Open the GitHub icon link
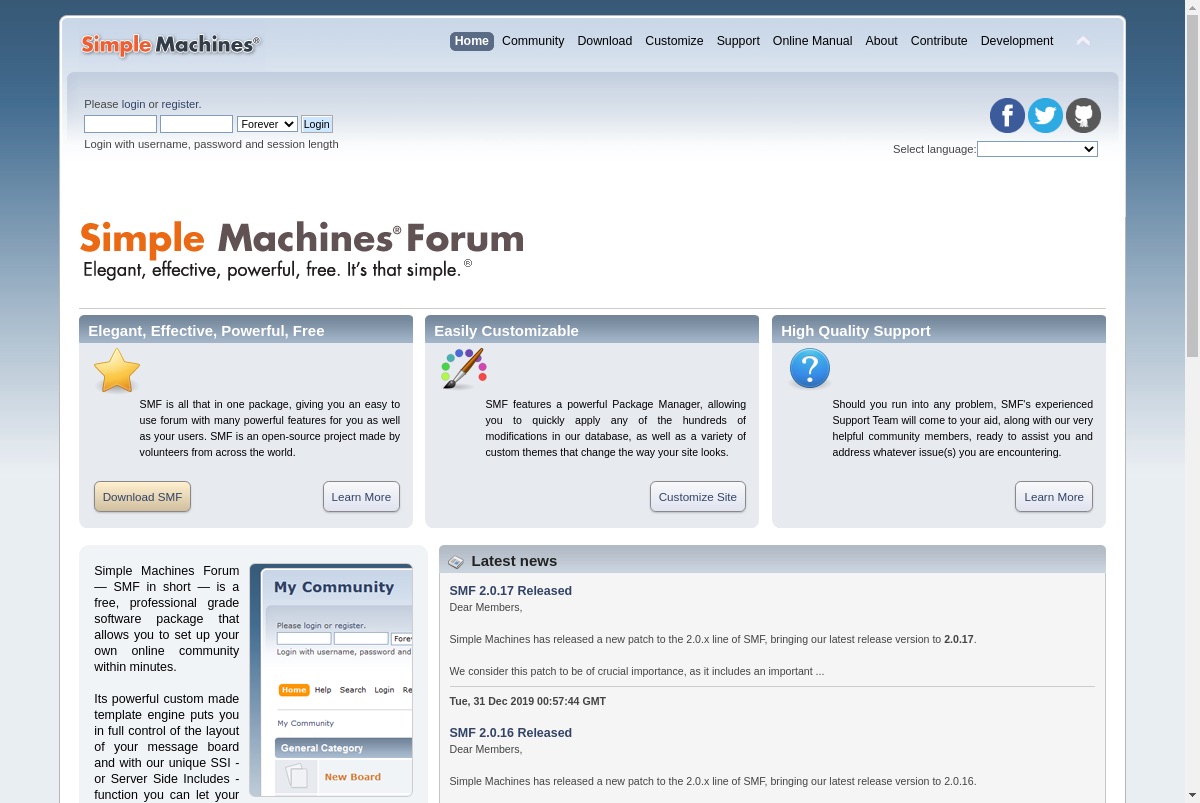The height and width of the screenshot is (803, 1200). pyautogui.click(x=1083, y=116)
